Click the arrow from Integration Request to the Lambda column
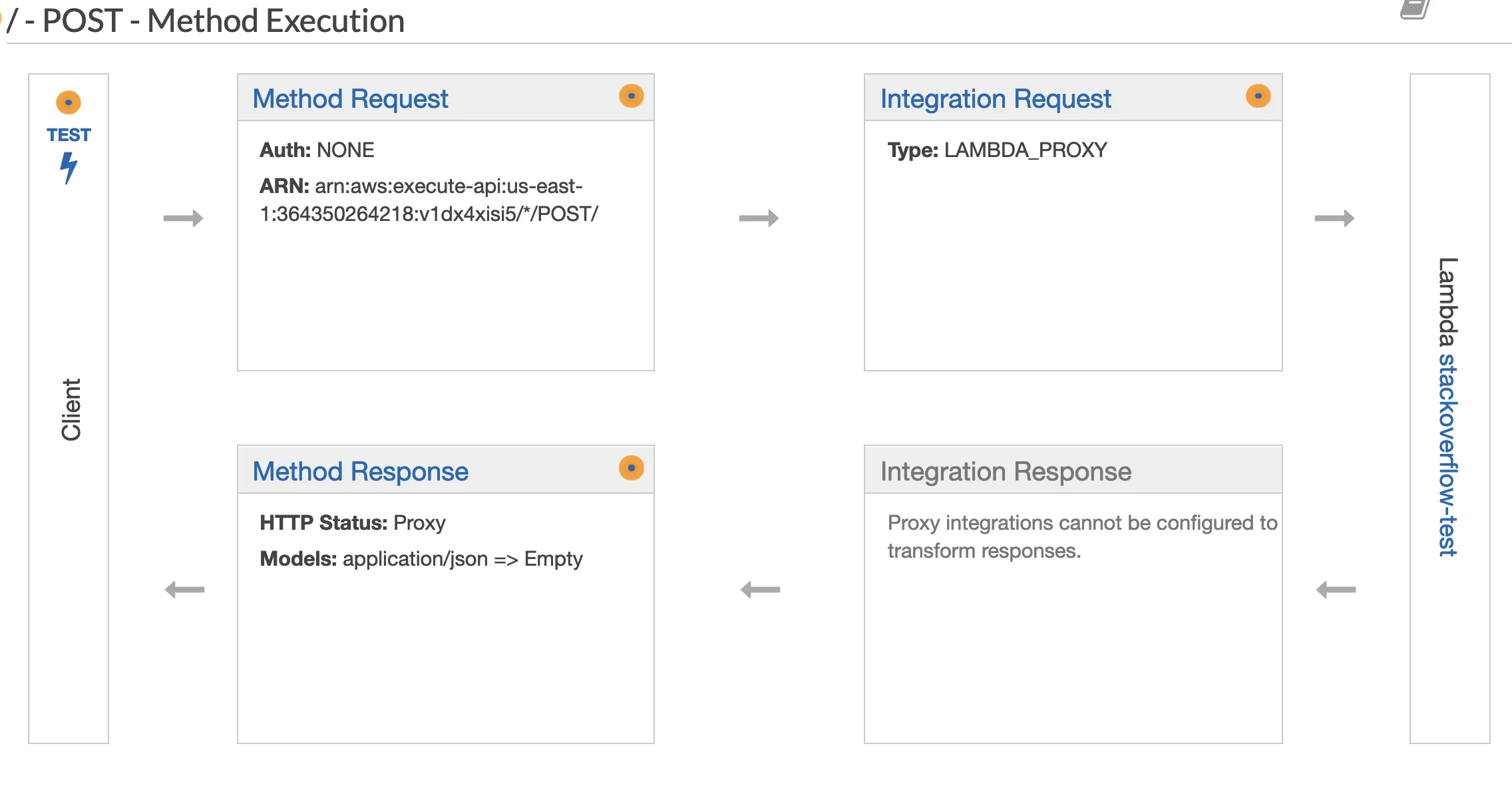The height and width of the screenshot is (796, 1512). pyautogui.click(x=1334, y=218)
